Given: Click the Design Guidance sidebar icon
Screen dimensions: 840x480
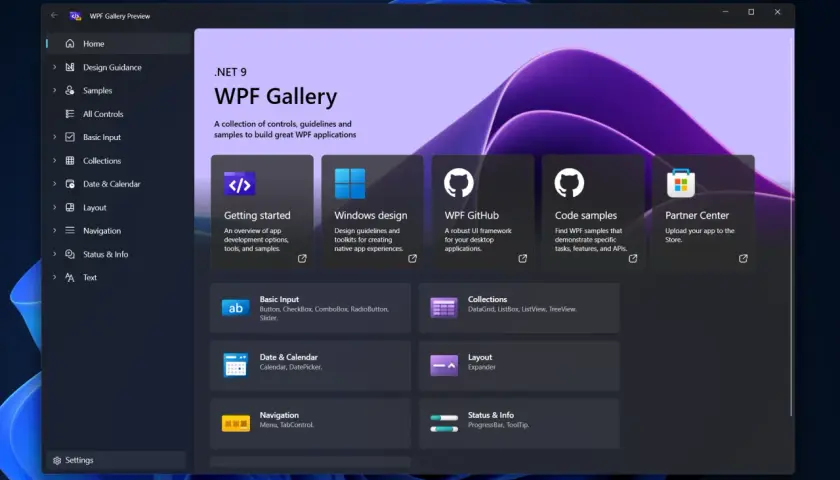Looking at the screenshot, I should (x=70, y=67).
